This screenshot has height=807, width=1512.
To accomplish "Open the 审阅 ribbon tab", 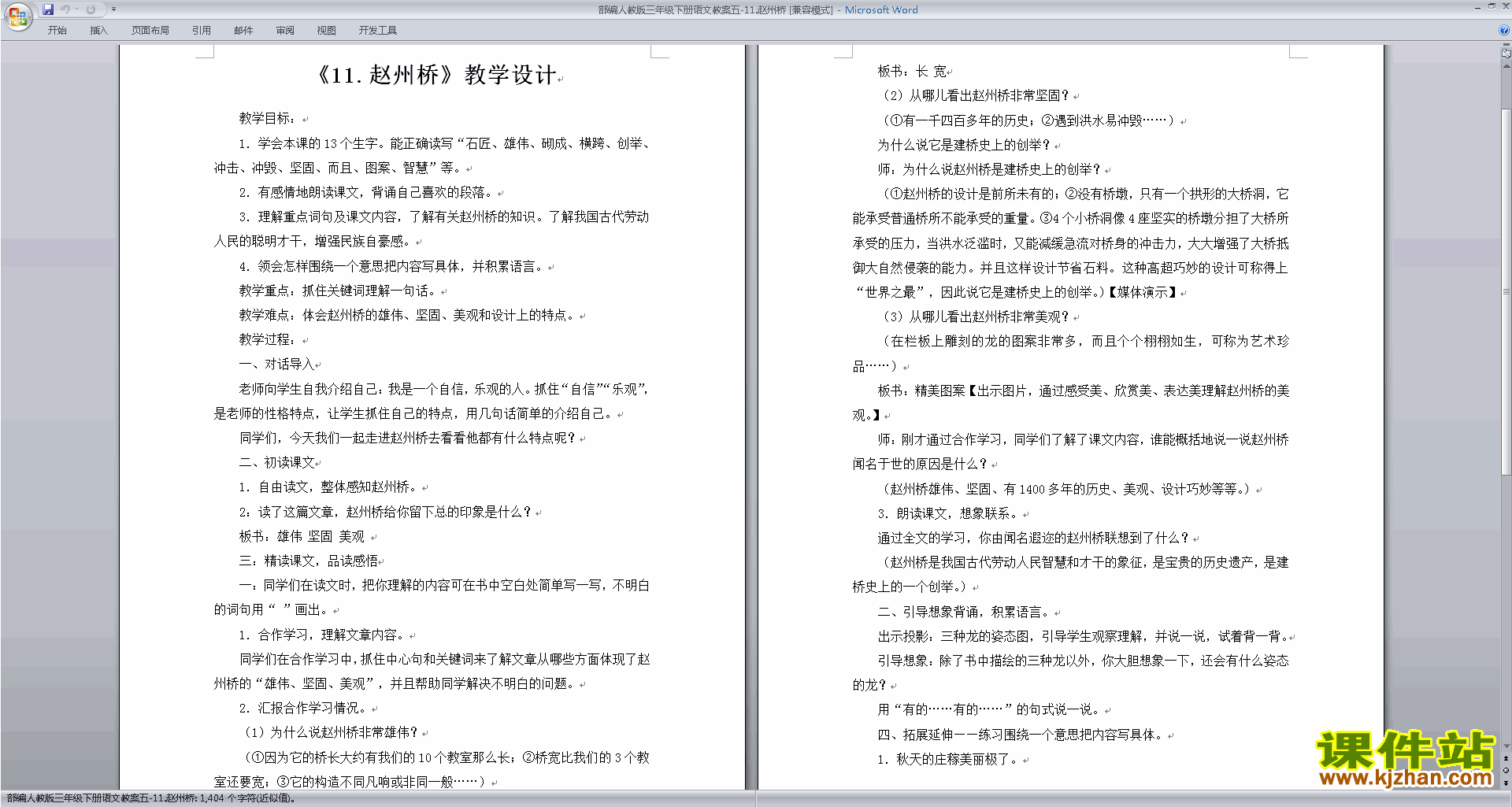I will click(x=285, y=31).
